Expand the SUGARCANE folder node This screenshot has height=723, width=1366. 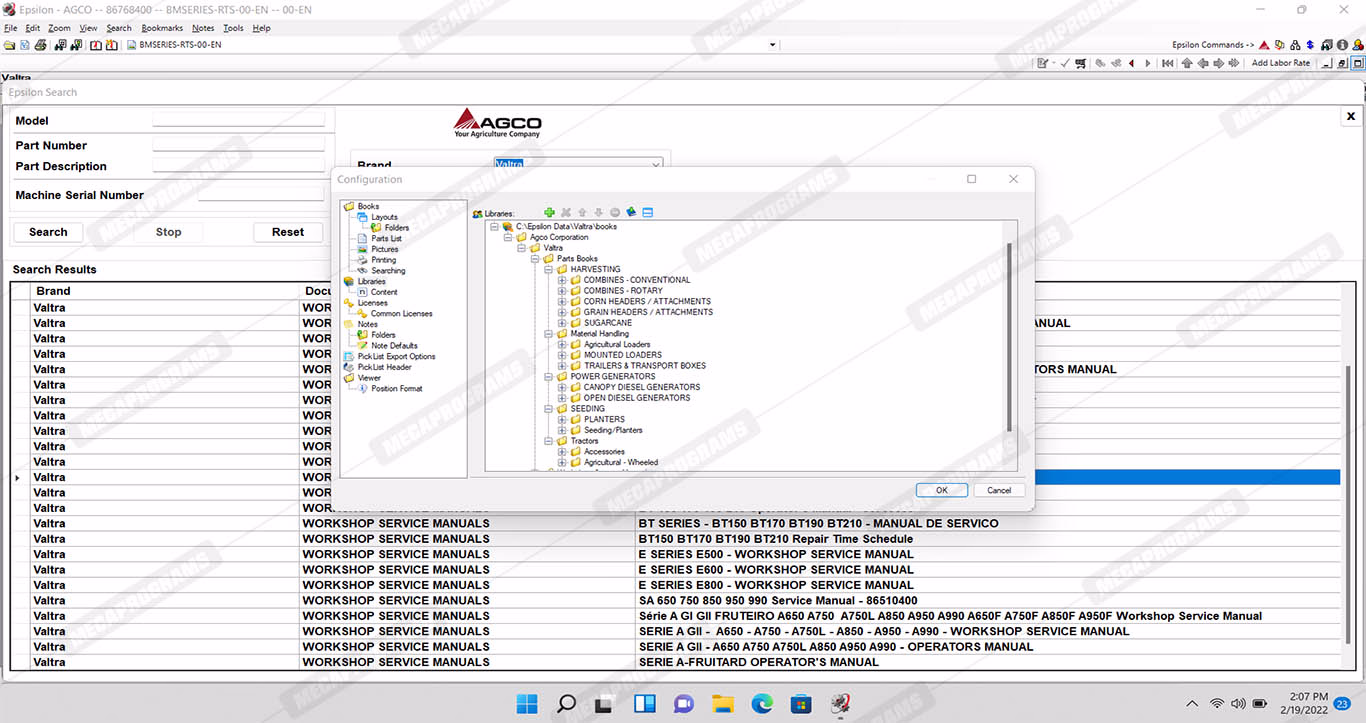(x=563, y=323)
